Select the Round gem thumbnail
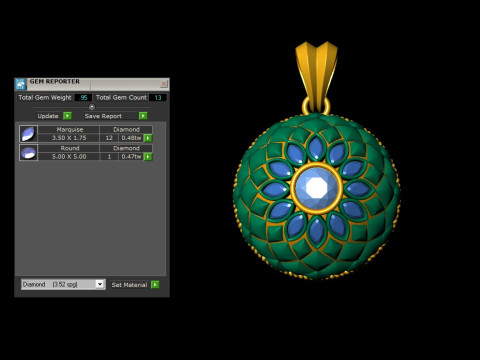The height and width of the screenshot is (360, 480). [x=29, y=153]
